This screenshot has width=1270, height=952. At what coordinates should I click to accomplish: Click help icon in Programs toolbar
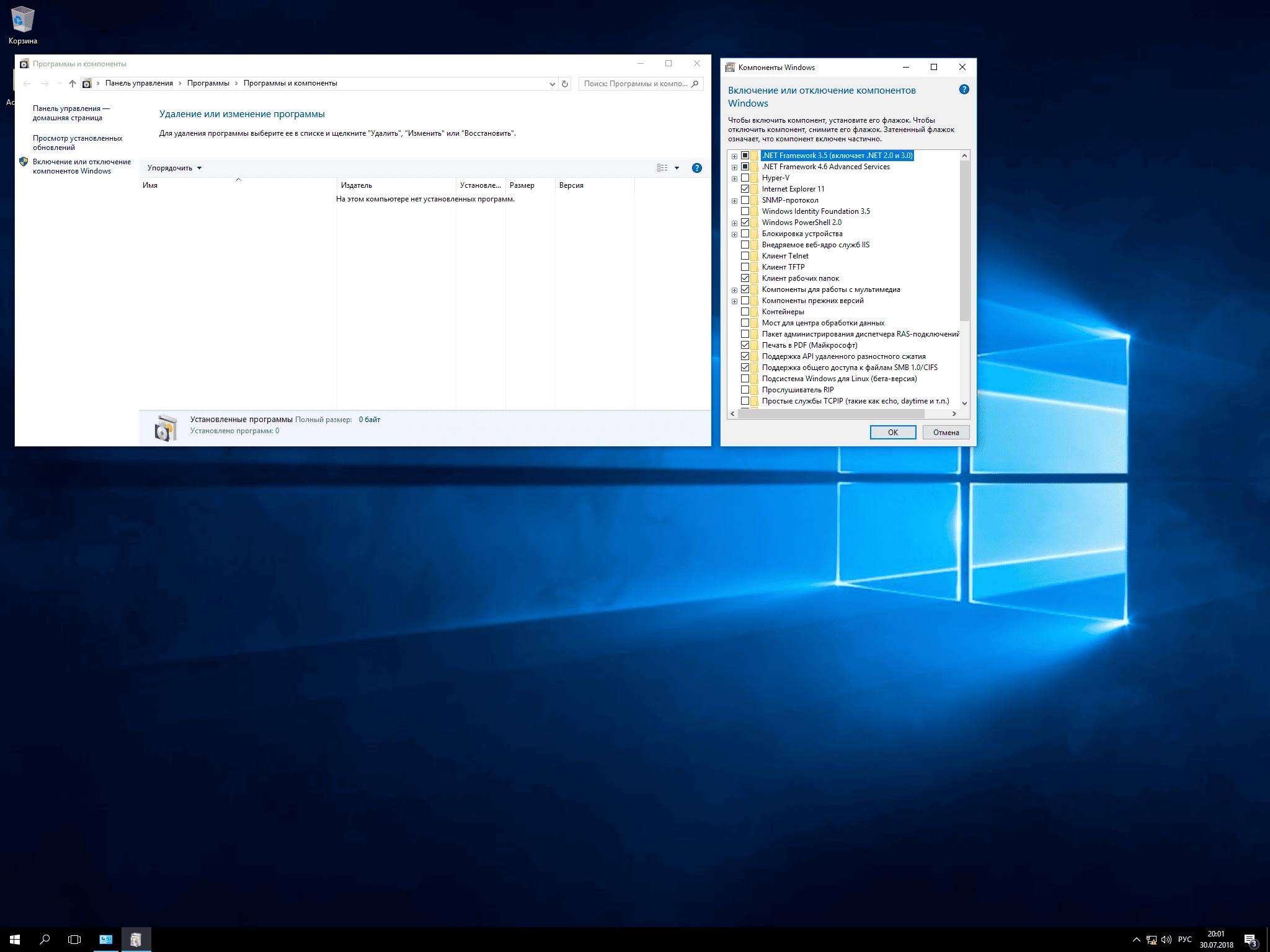pos(697,168)
